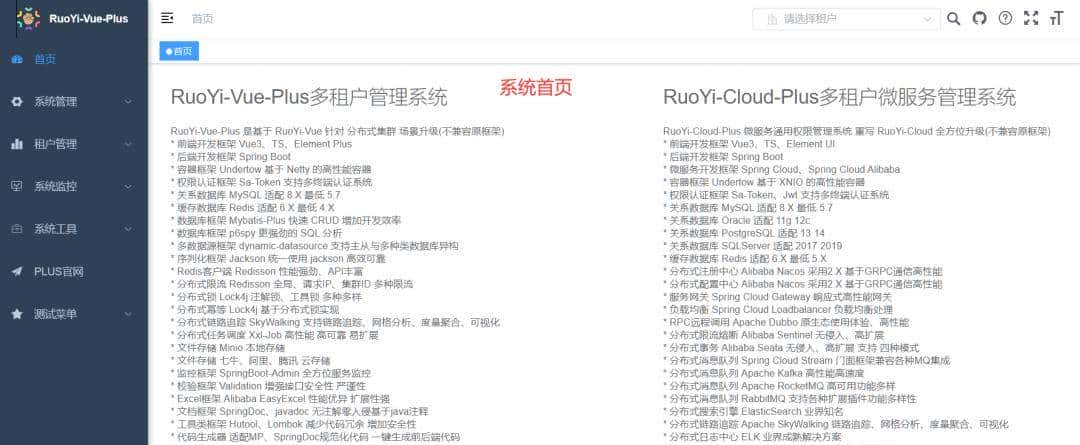1080x445 pixels.
Task: Open 测试菜单 sidebar menu
Action: coord(74,314)
